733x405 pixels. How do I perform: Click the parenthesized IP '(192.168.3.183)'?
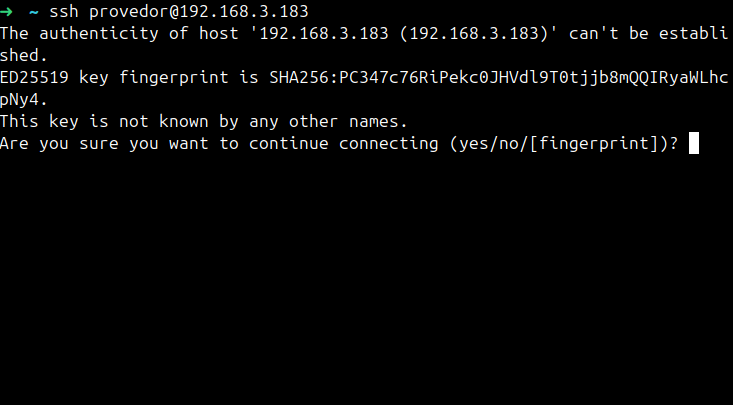coord(479,33)
